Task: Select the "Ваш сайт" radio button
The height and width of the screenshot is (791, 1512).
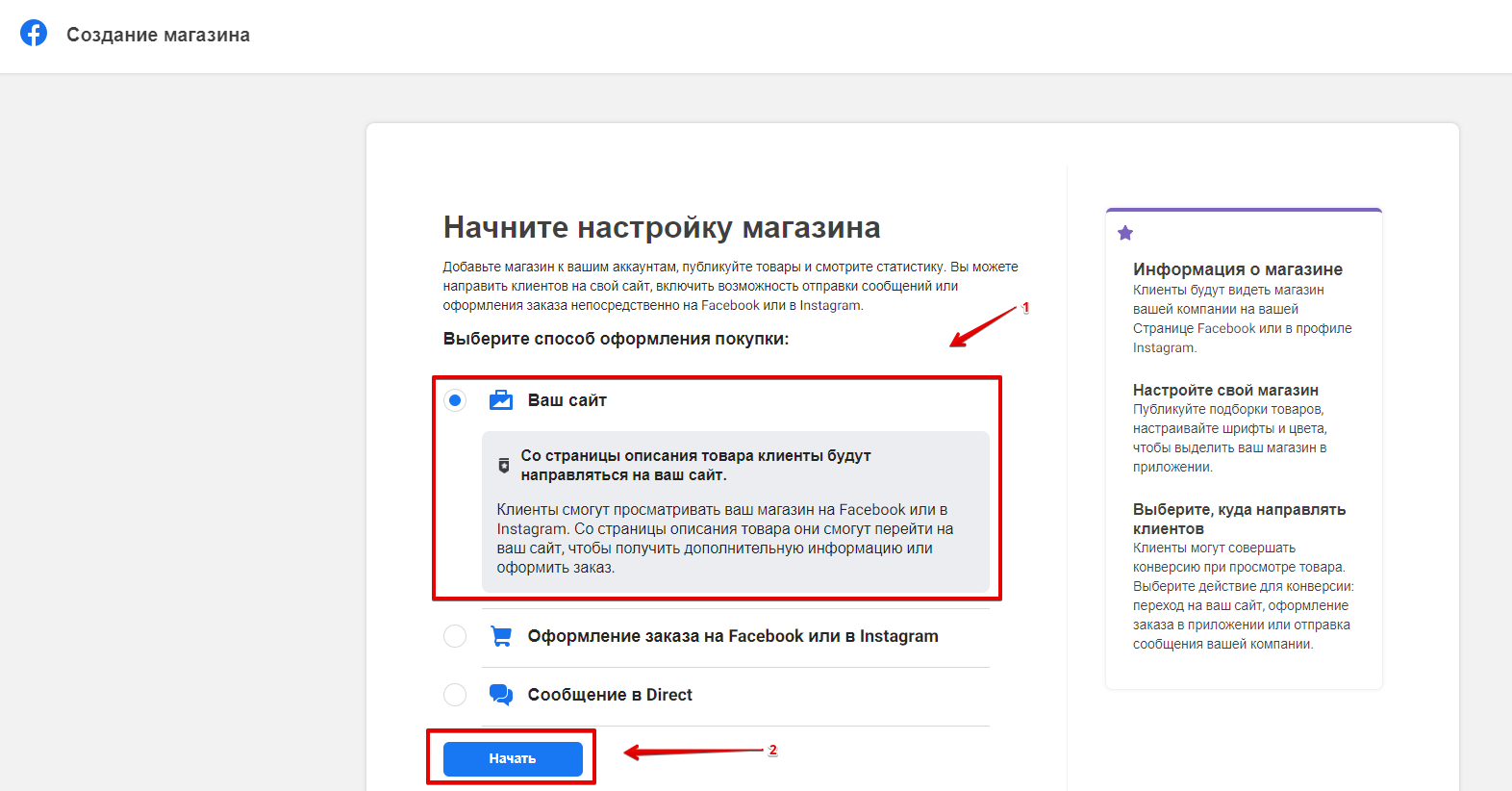Action: (455, 400)
